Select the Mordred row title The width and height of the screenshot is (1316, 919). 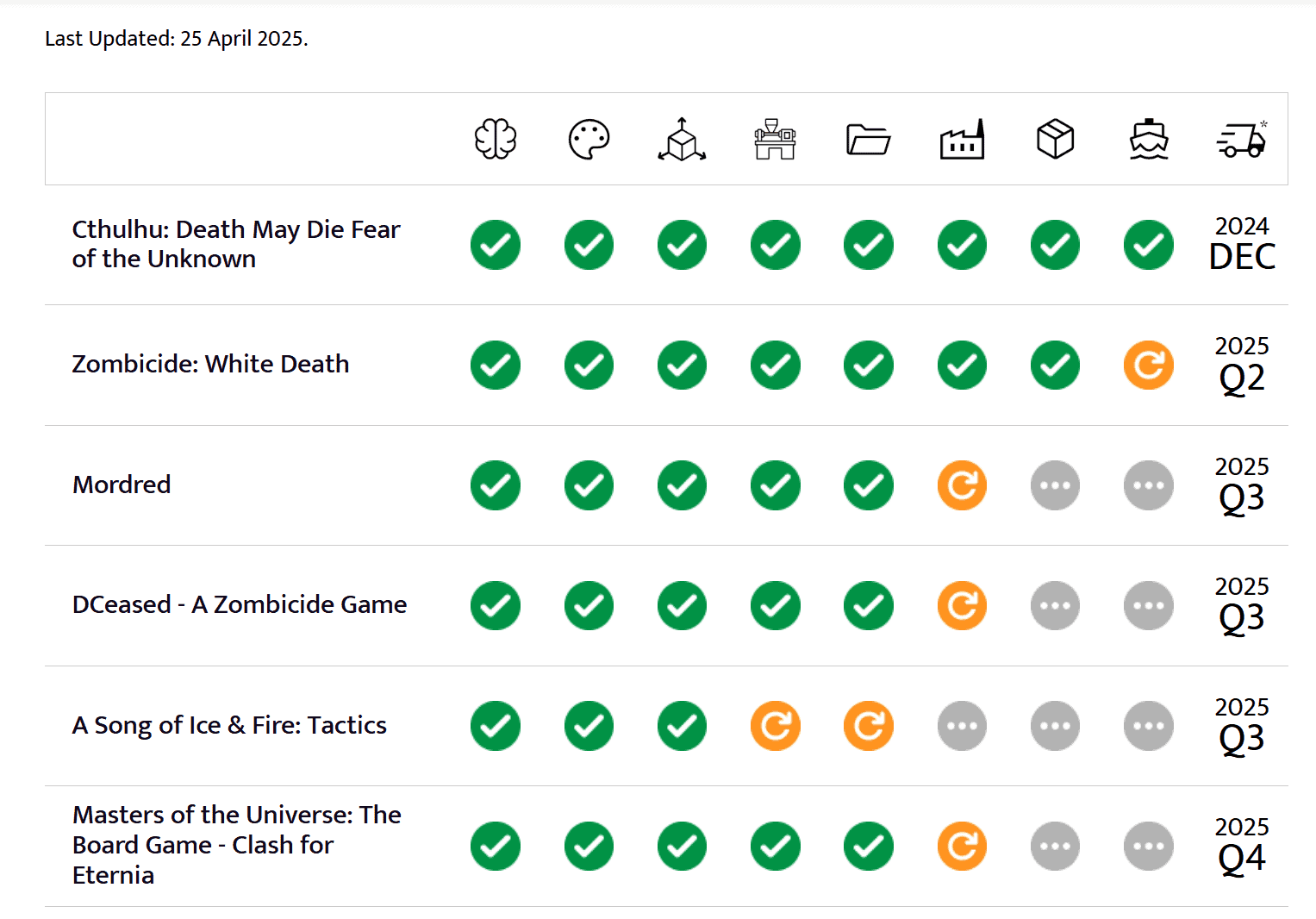click(122, 485)
